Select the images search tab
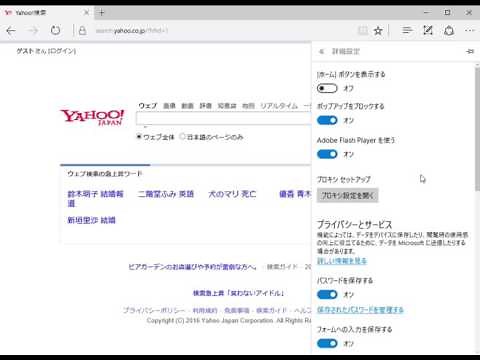Screen dimensions: 480x360 point(169,106)
